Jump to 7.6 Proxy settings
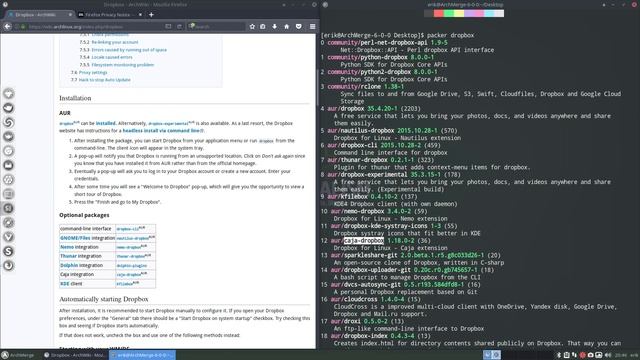The width and height of the screenshot is (640, 360). [93, 72]
